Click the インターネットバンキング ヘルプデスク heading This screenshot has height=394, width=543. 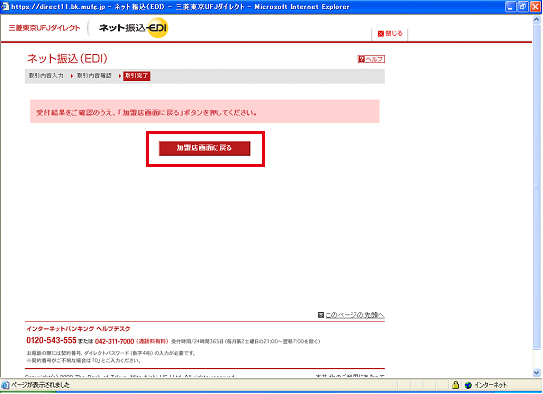[78, 329]
